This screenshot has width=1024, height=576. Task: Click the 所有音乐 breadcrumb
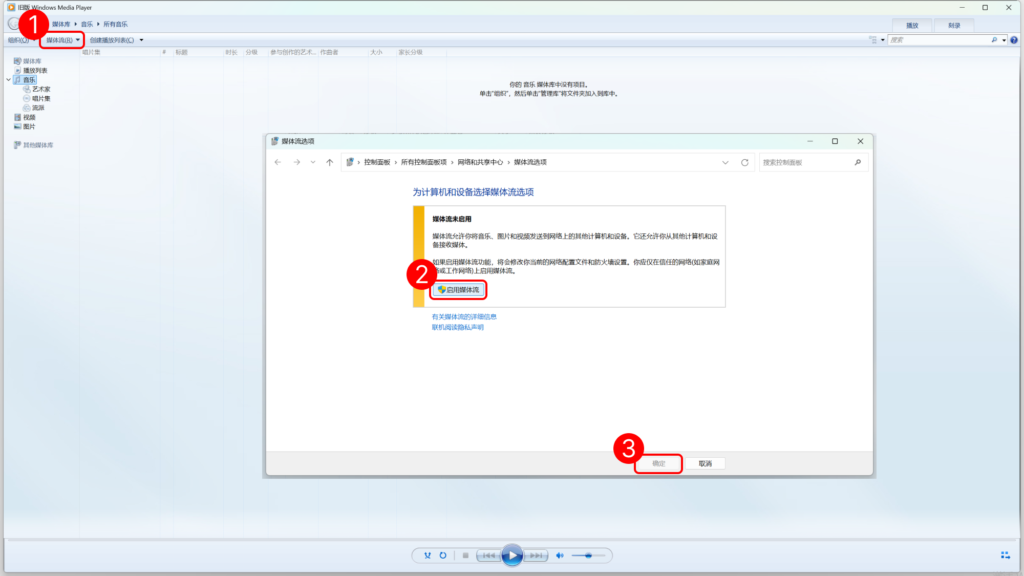[116, 24]
